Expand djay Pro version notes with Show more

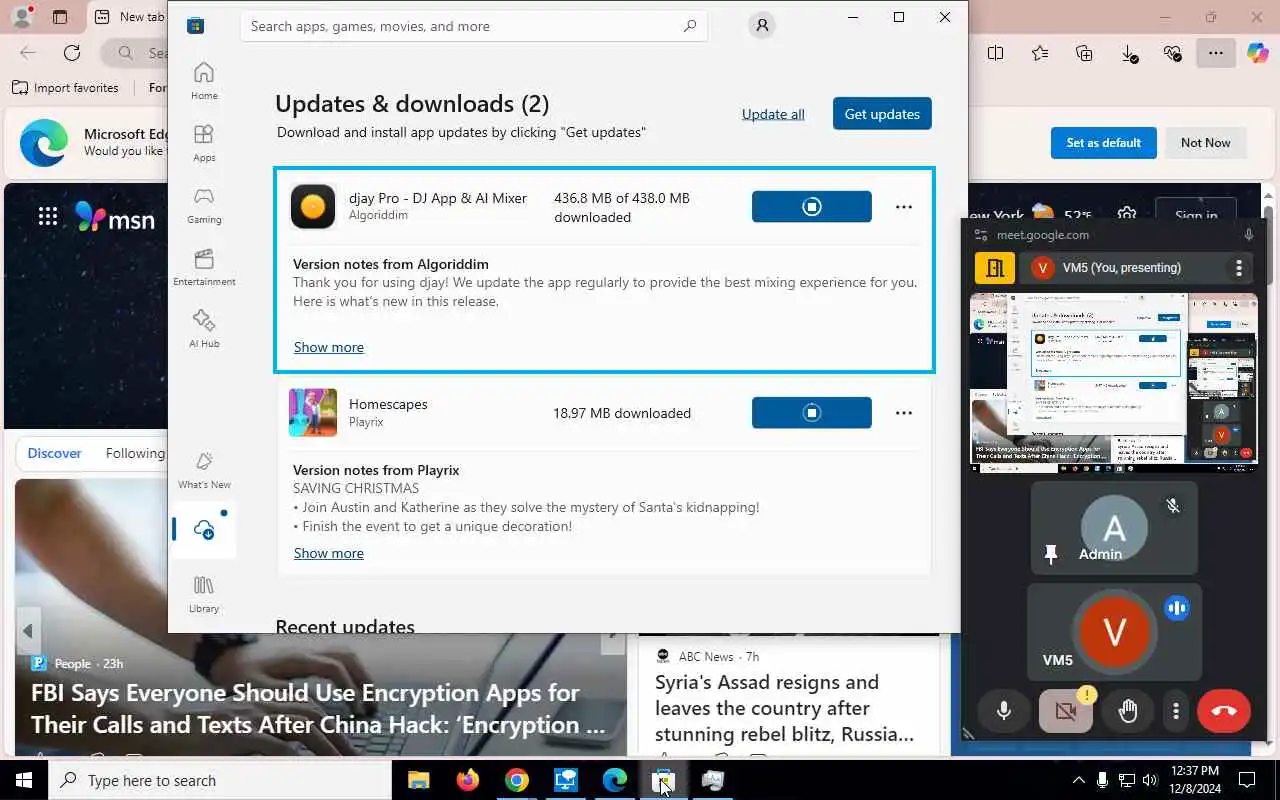pyautogui.click(x=328, y=347)
